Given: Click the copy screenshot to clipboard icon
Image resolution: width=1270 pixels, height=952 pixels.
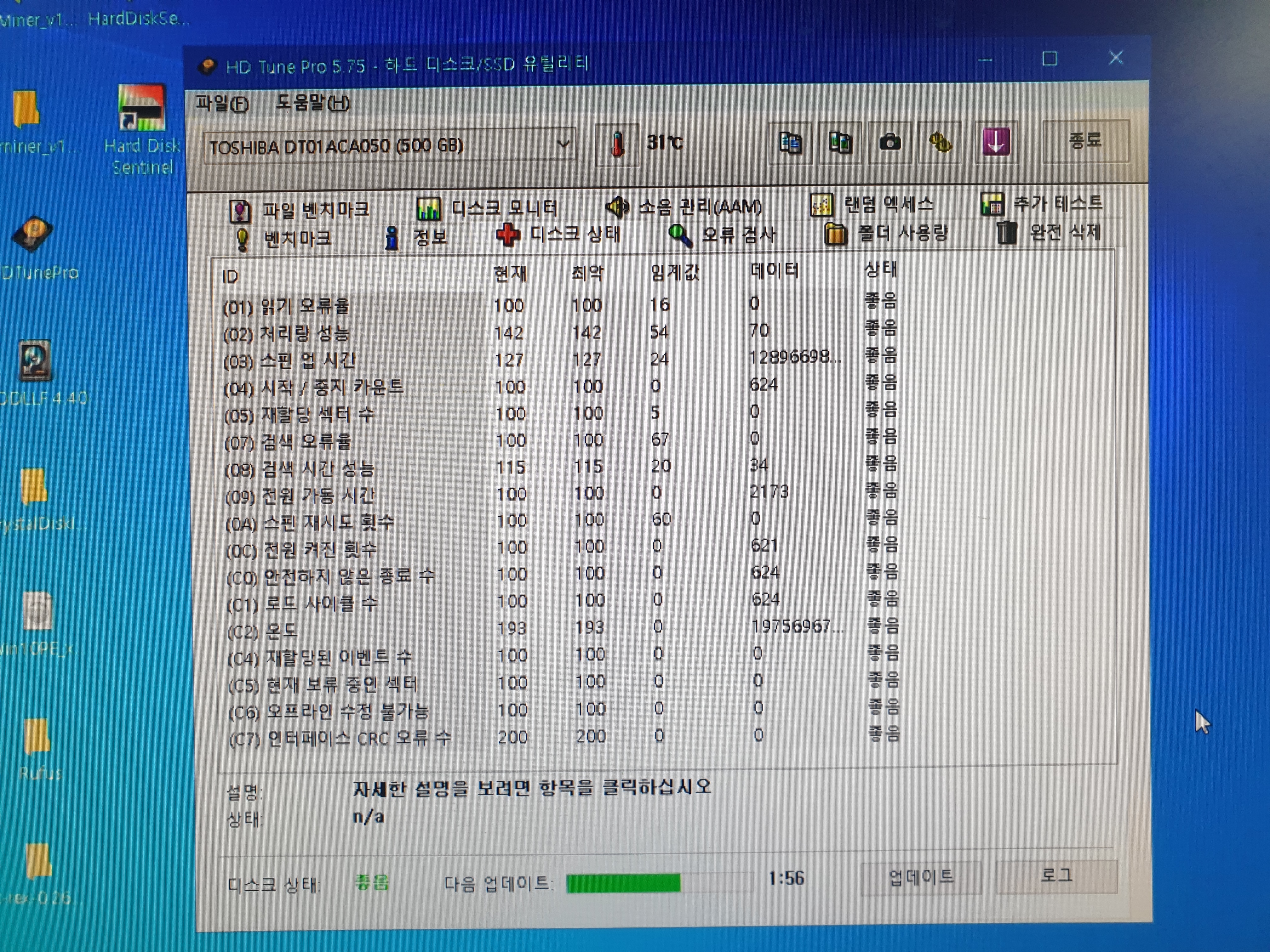Looking at the screenshot, I should coord(840,142).
